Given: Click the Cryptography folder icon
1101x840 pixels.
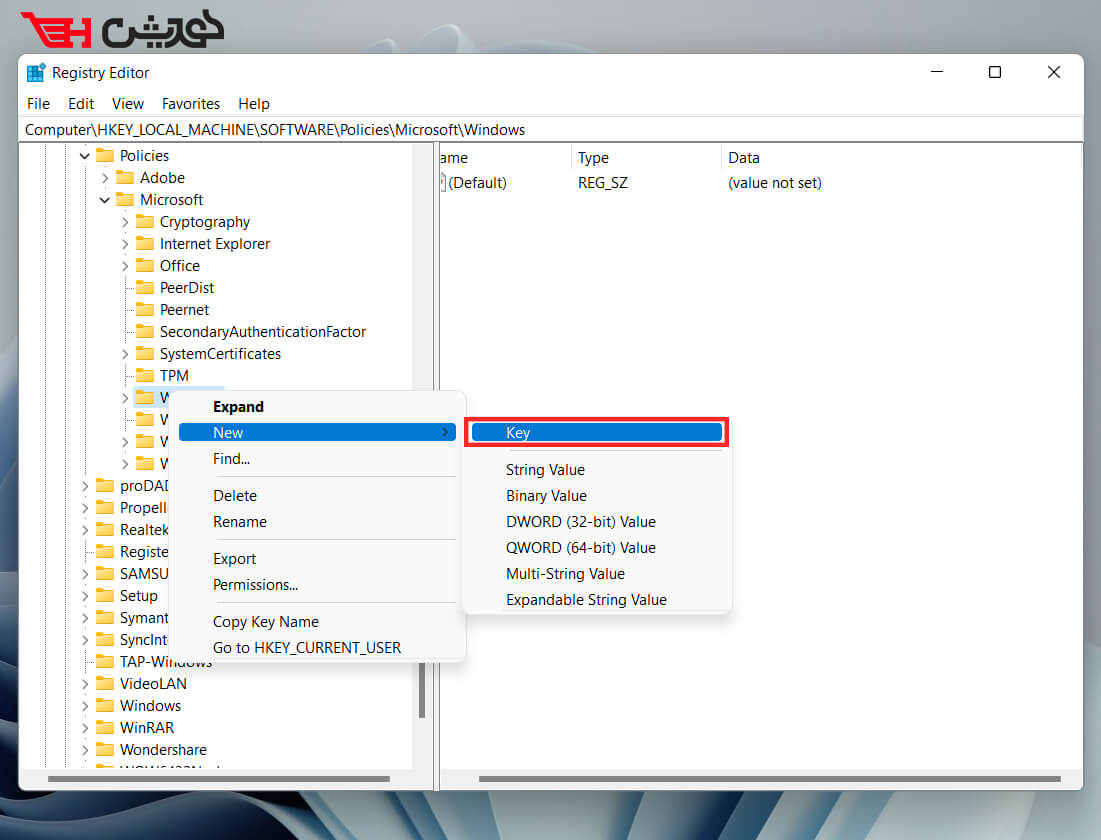Looking at the screenshot, I should [x=144, y=222].
